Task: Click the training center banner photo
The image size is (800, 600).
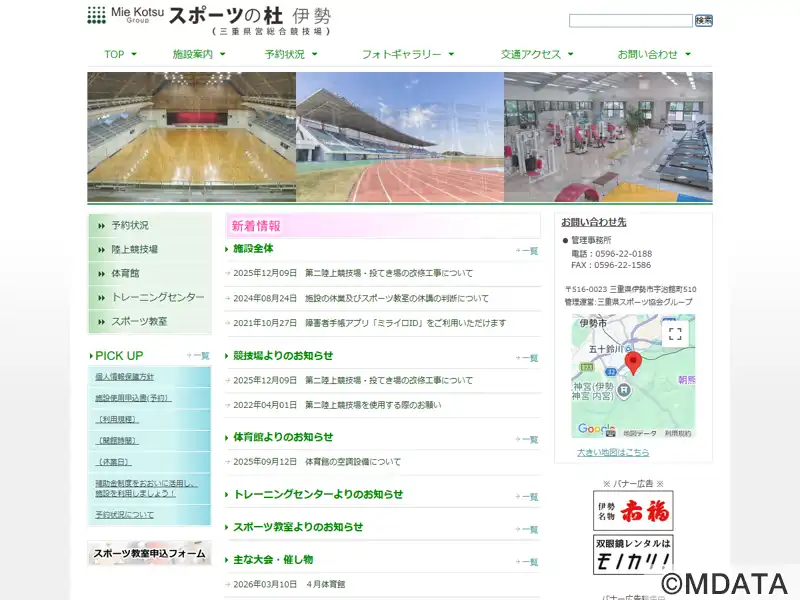Action: [x=608, y=137]
